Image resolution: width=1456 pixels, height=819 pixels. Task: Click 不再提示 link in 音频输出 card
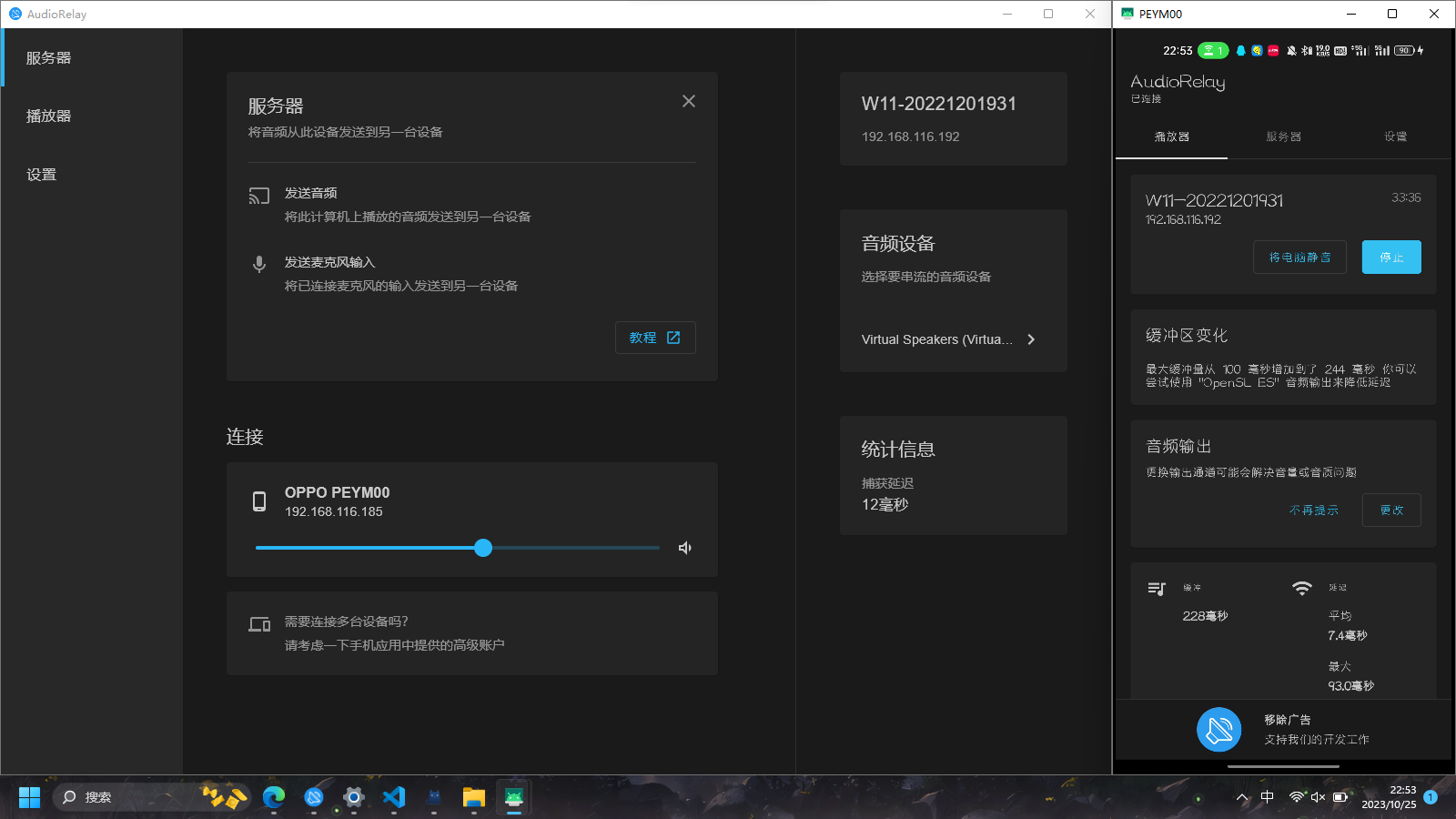[1314, 511]
